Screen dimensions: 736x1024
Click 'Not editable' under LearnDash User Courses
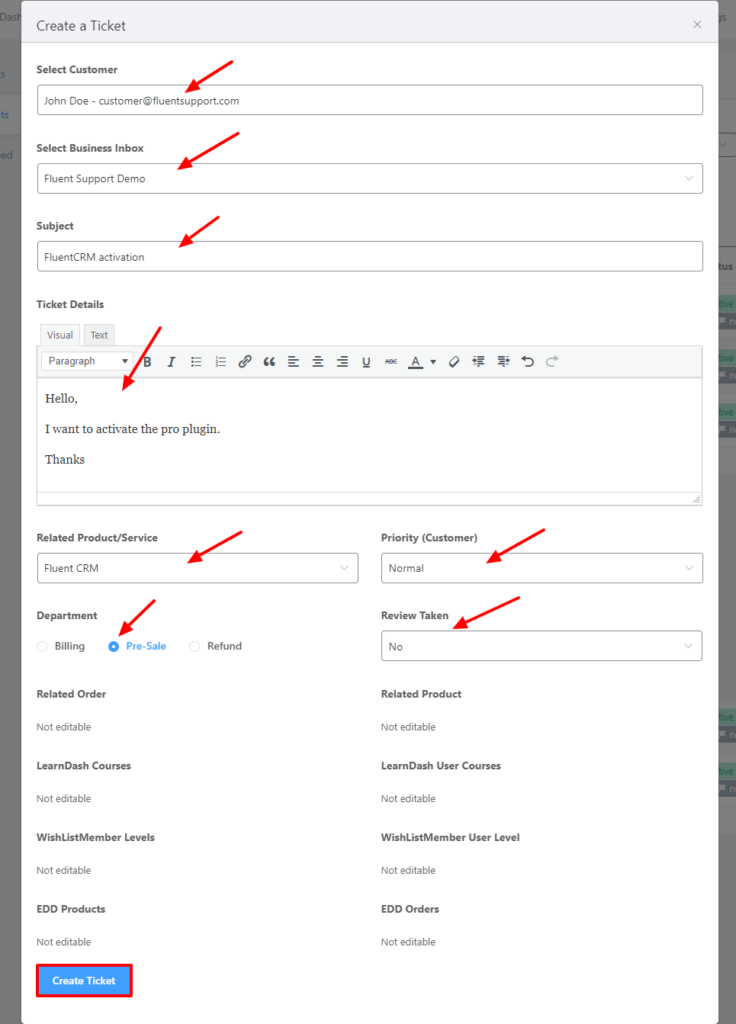[408, 799]
